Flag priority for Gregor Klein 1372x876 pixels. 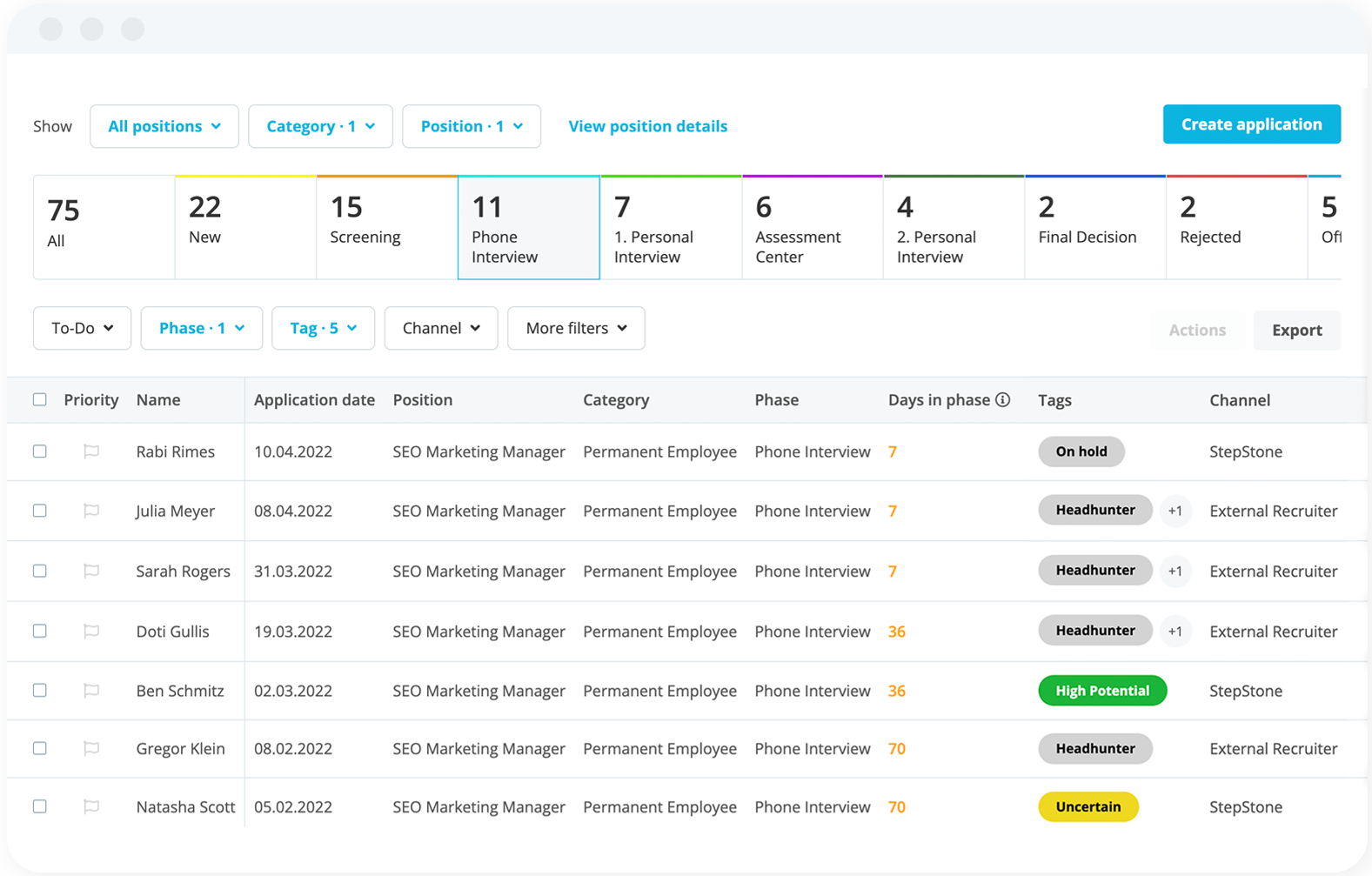click(91, 748)
